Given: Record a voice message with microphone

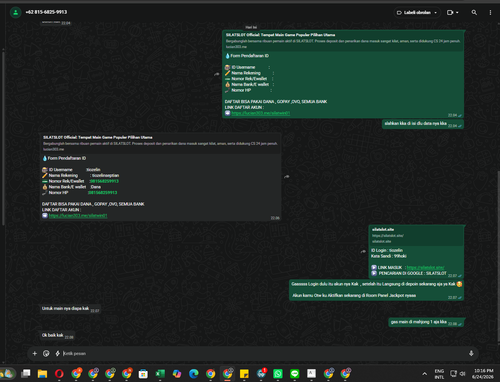Looking at the screenshot, I should (471, 353).
